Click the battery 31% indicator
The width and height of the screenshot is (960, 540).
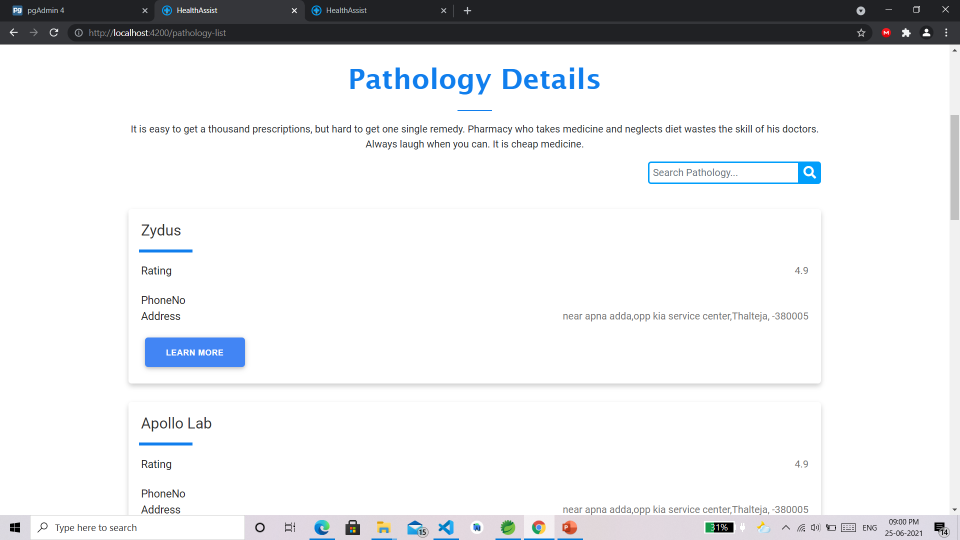click(719, 527)
